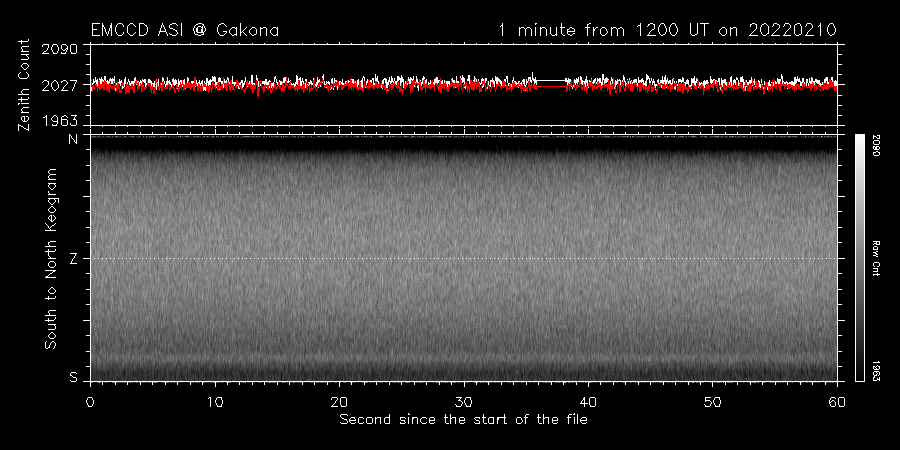The width and height of the screenshot is (900, 450).
Task: Click the flat data-gap segment in zenith plot
Action: [x=551, y=83]
